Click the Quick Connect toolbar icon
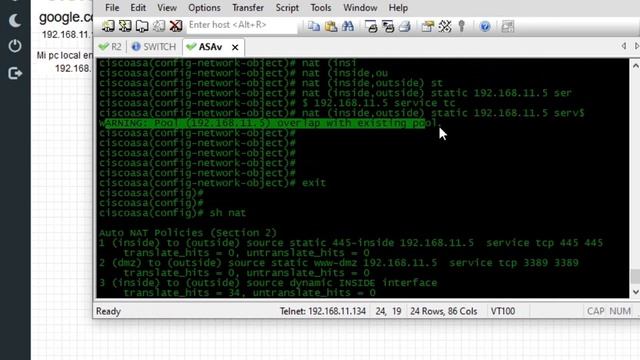The width and height of the screenshot is (640, 360). (125, 26)
